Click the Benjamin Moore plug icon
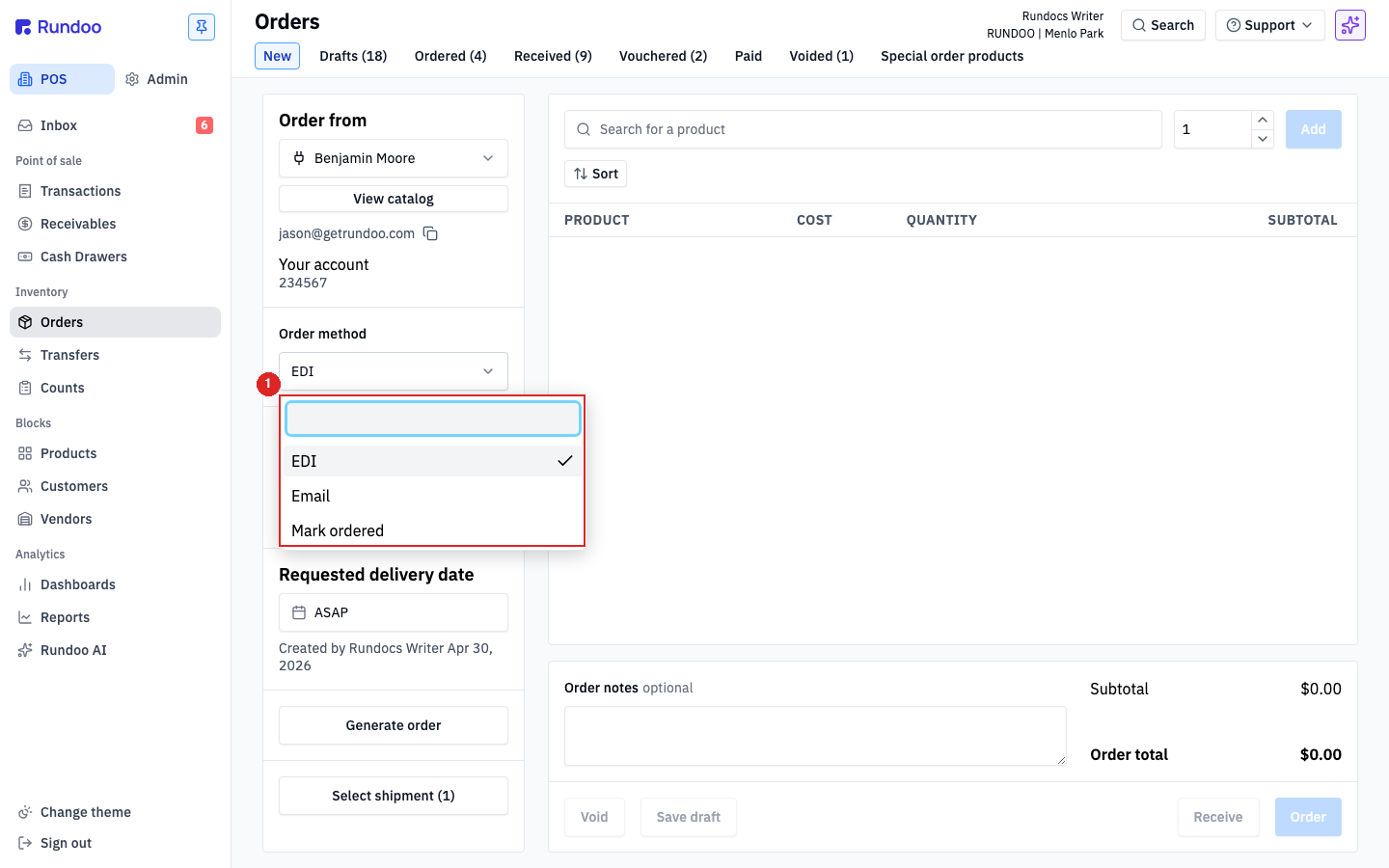 pos(299,158)
